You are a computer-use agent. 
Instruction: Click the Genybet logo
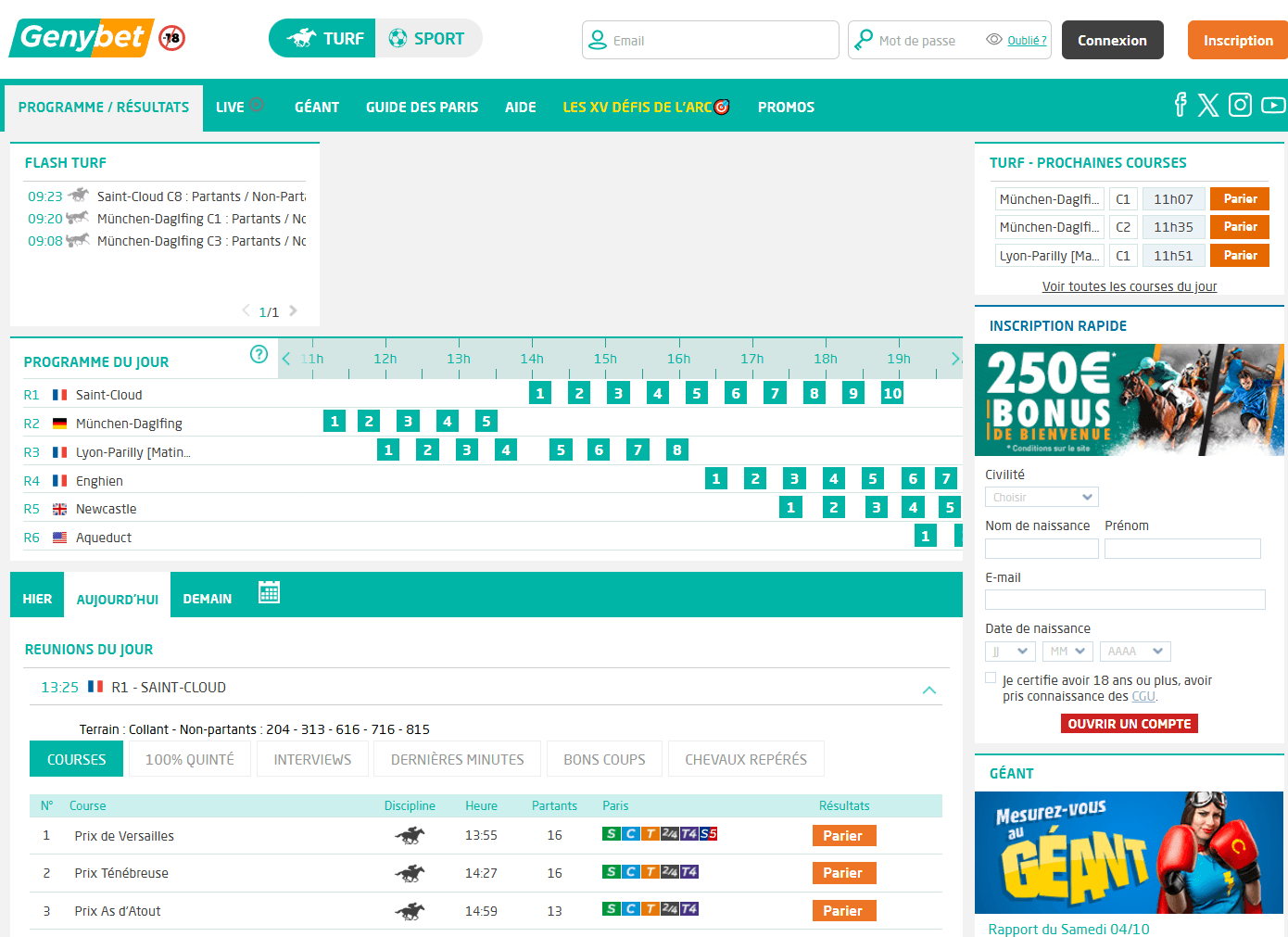pyautogui.click(x=82, y=38)
